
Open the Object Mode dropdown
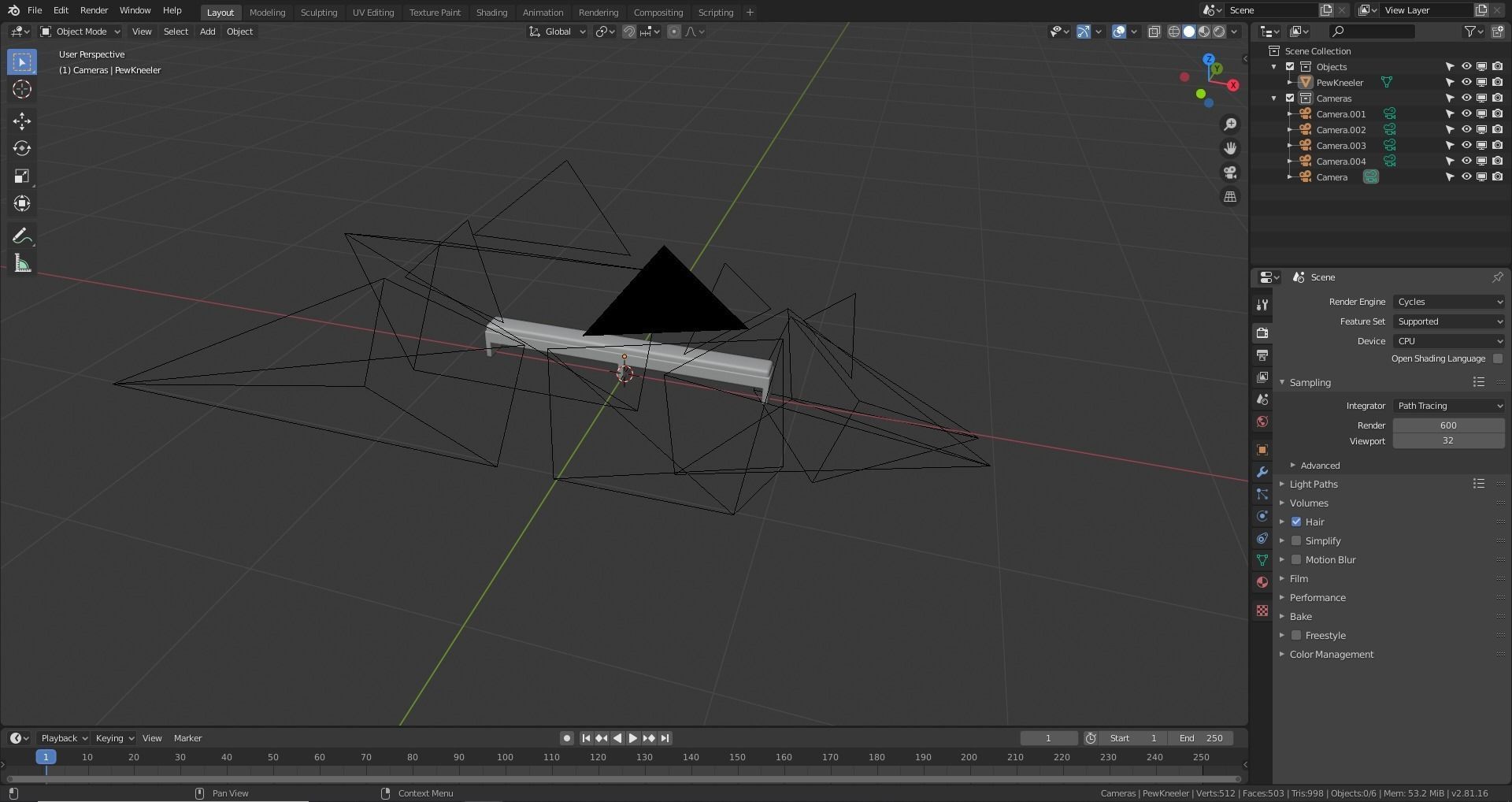80,32
